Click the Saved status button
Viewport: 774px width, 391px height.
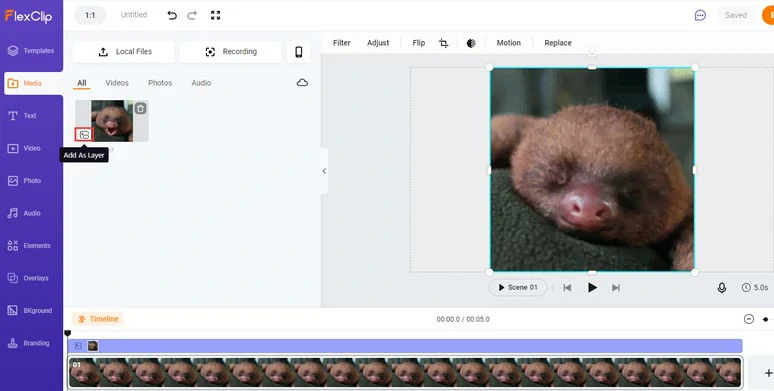pyautogui.click(x=735, y=15)
